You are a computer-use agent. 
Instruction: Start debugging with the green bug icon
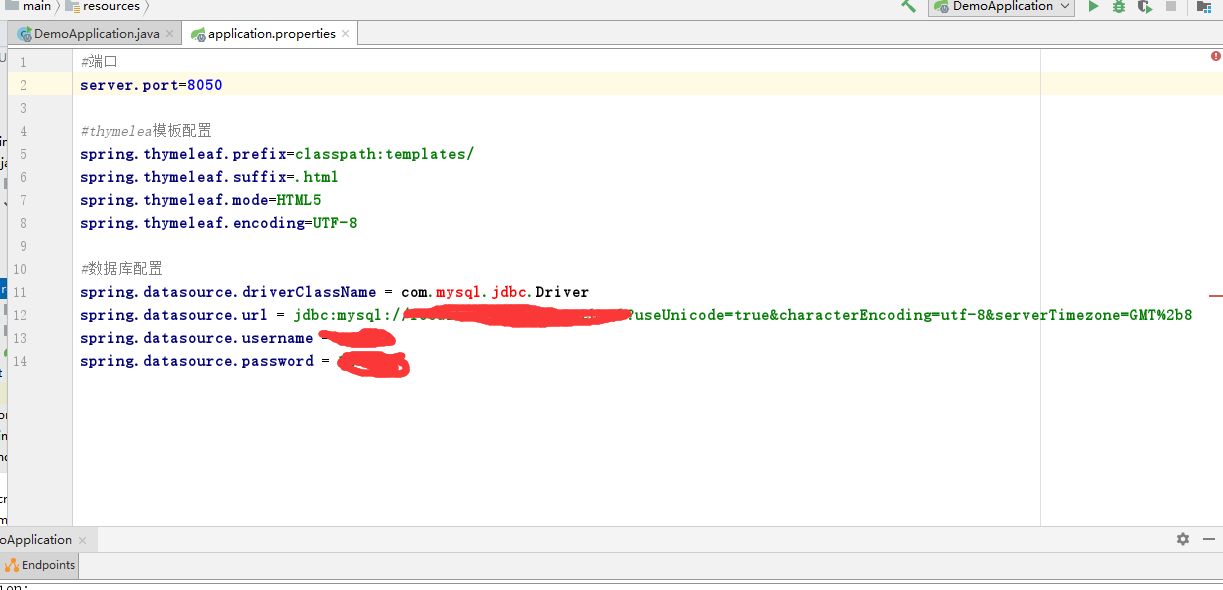click(x=1119, y=7)
